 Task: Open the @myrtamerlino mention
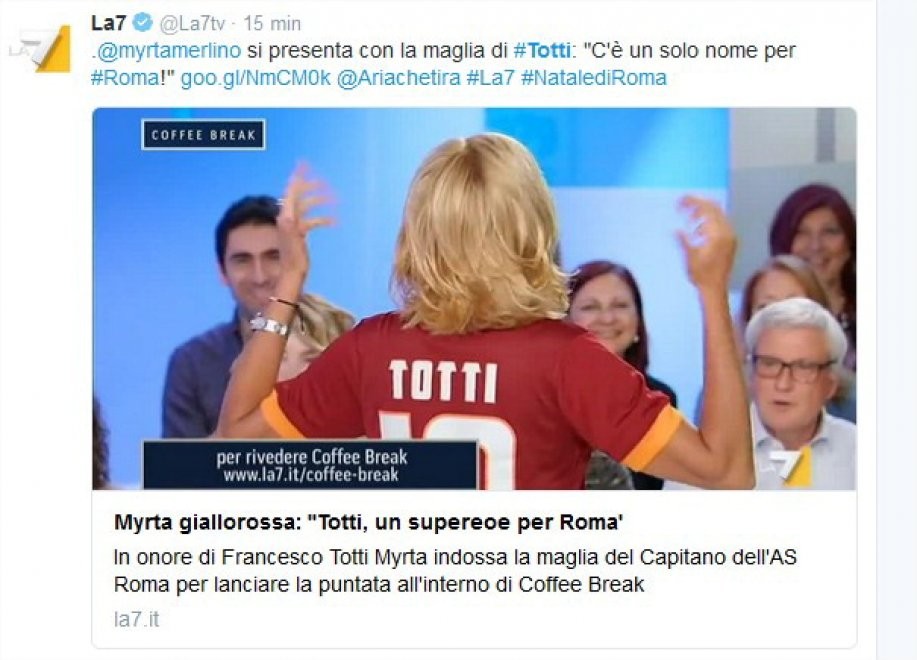pyautogui.click(x=168, y=51)
